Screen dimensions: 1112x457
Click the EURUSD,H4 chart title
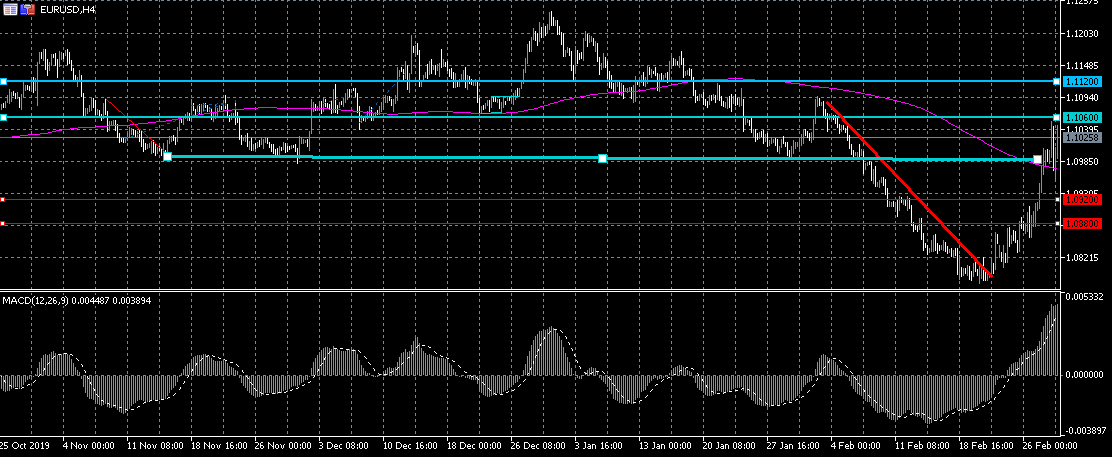(68, 11)
